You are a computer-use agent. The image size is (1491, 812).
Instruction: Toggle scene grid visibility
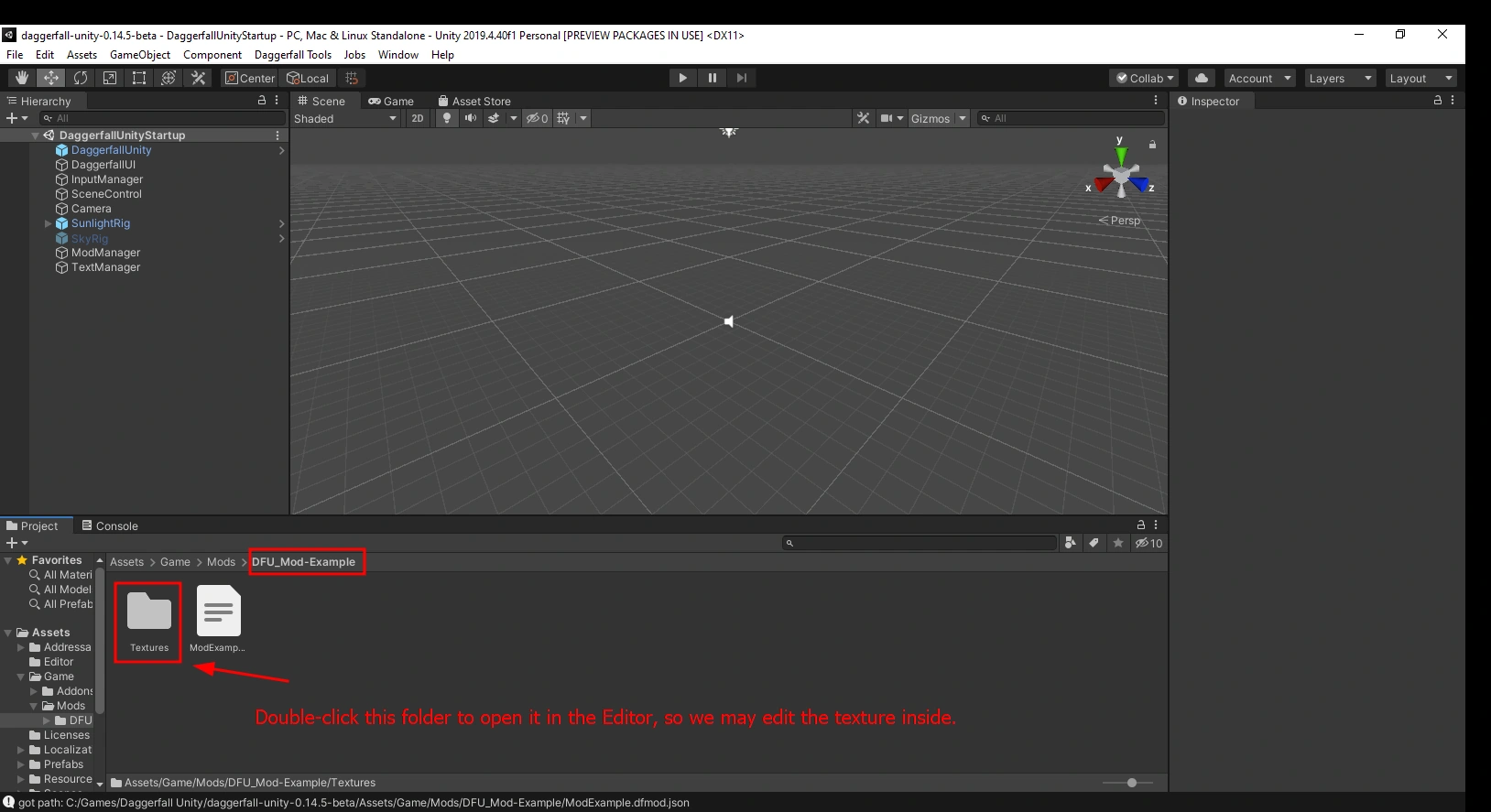[563, 118]
